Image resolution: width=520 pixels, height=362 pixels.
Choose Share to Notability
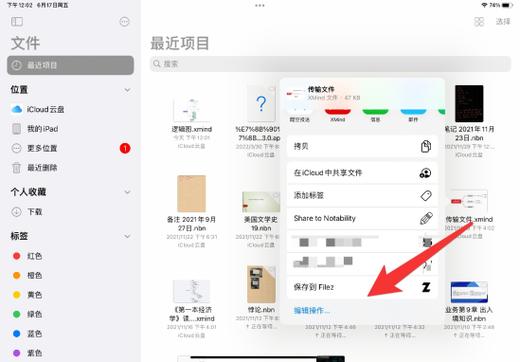[x=362, y=218]
